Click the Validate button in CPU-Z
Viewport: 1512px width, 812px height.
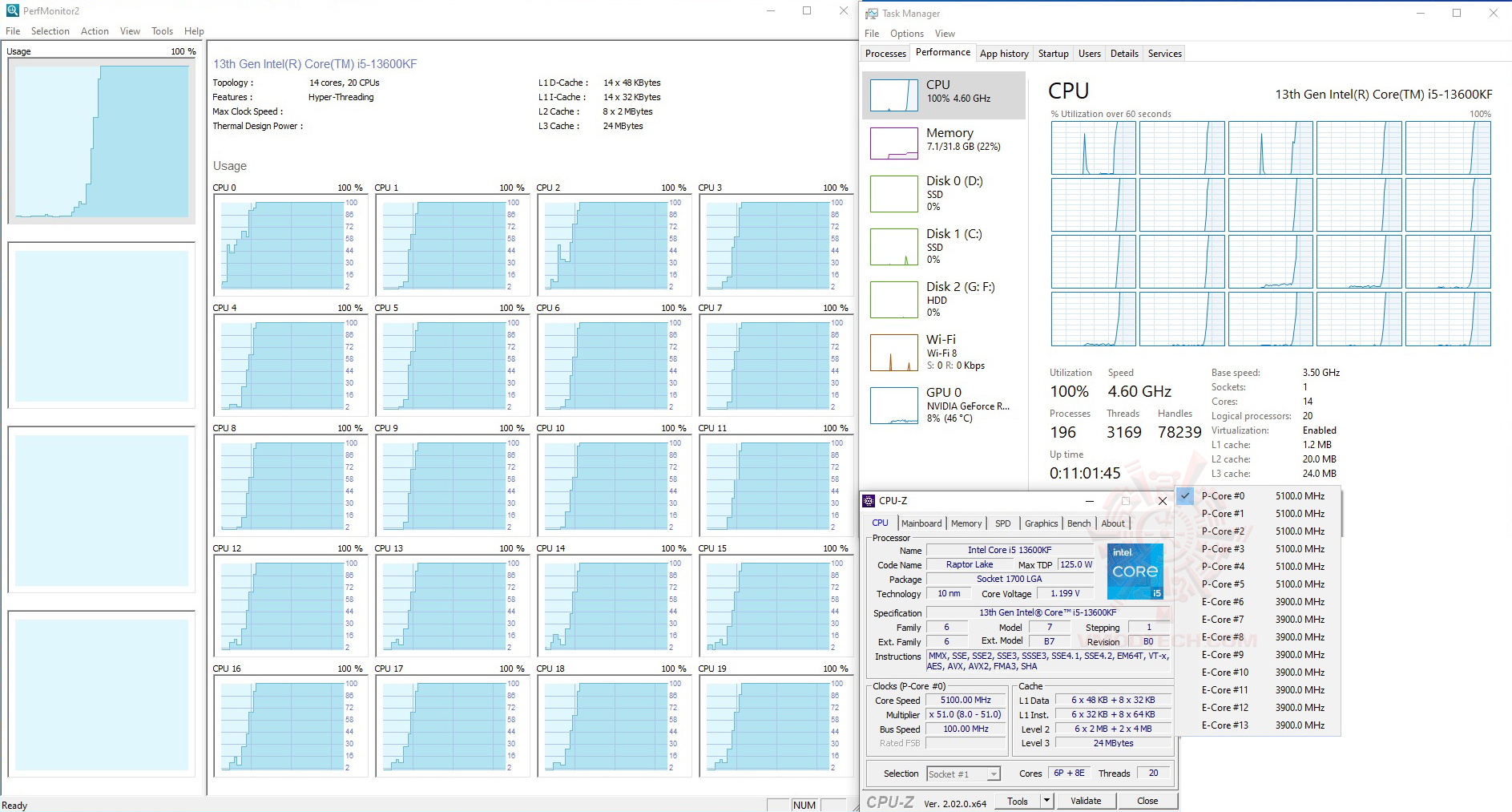point(1086,801)
